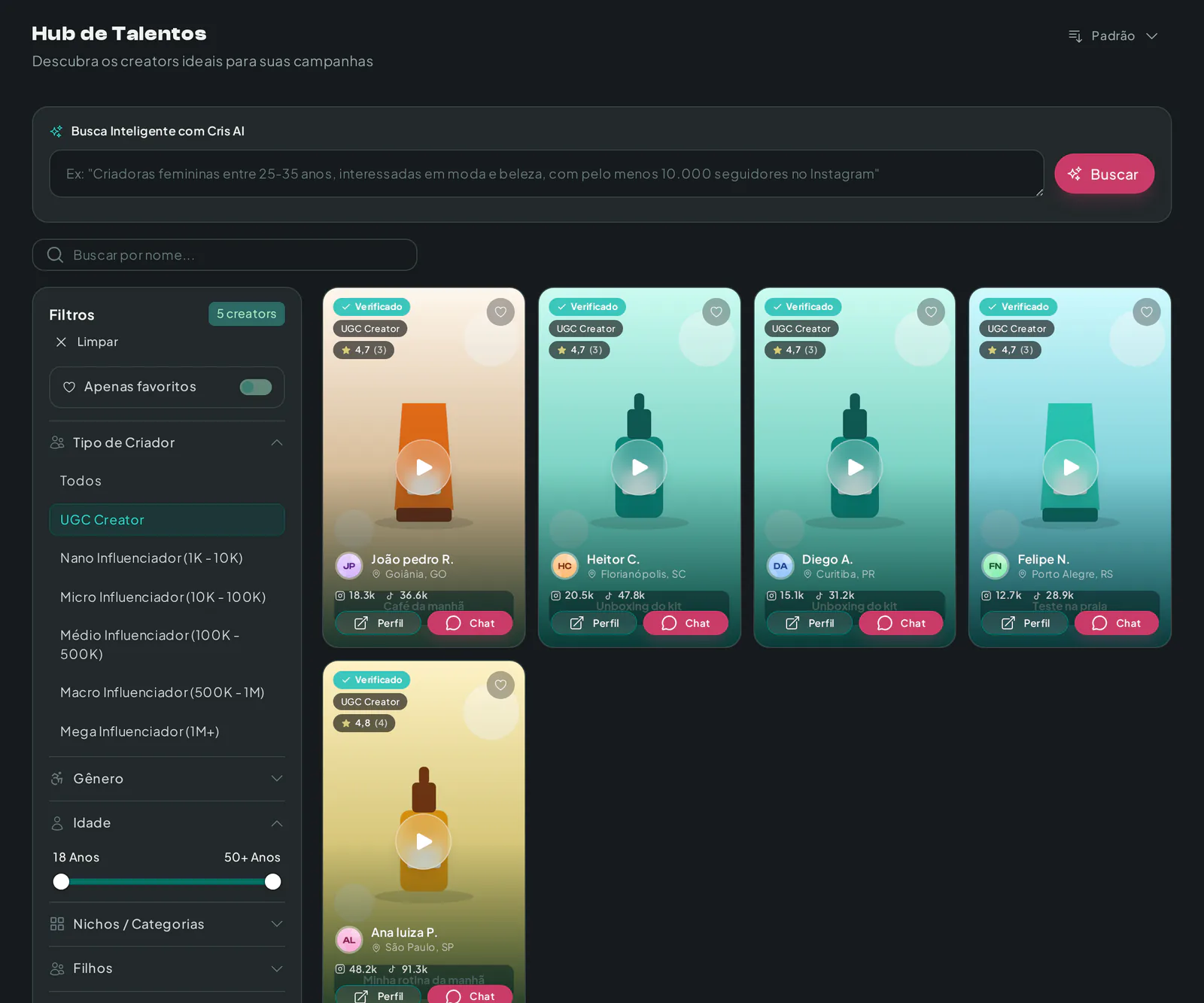
Task: Open the Padrão sort dropdown
Action: tap(1113, 36)
